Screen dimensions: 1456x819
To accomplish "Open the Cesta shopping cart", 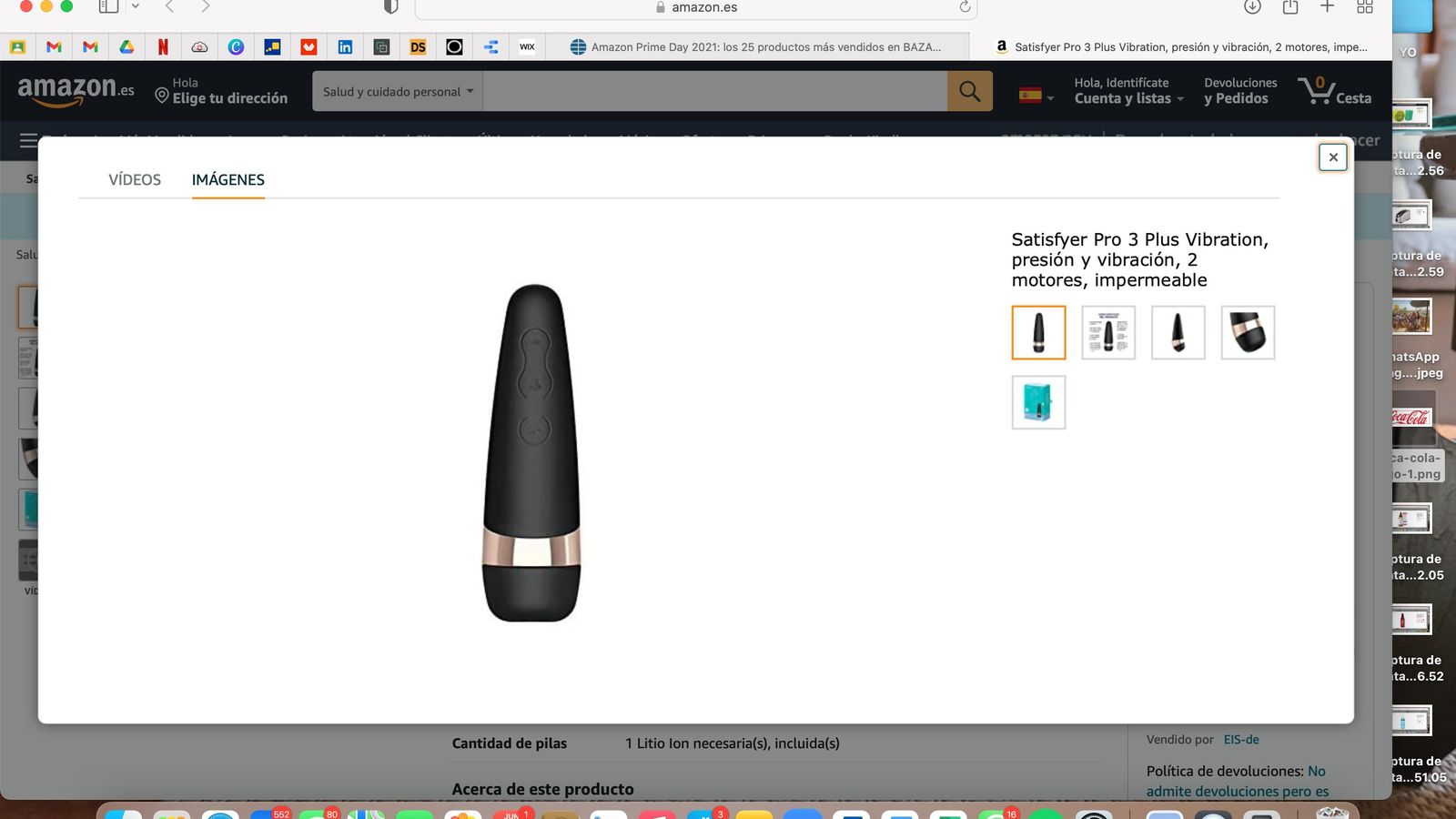I will point(1335,91).
